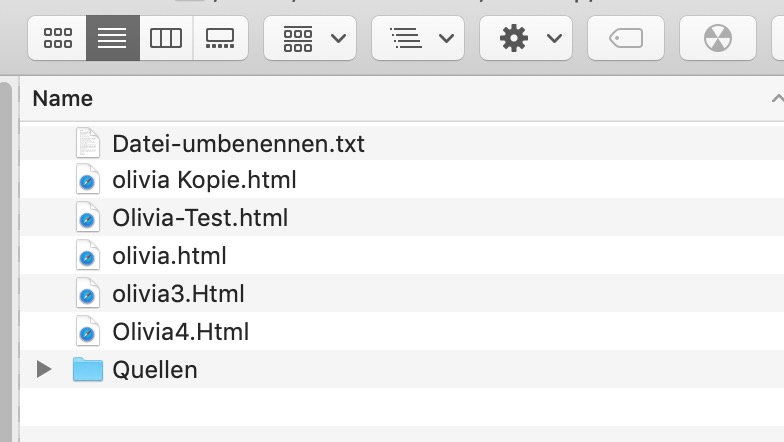Switch to gallery view
Screen dimensions: 784x442
[220, 38]
